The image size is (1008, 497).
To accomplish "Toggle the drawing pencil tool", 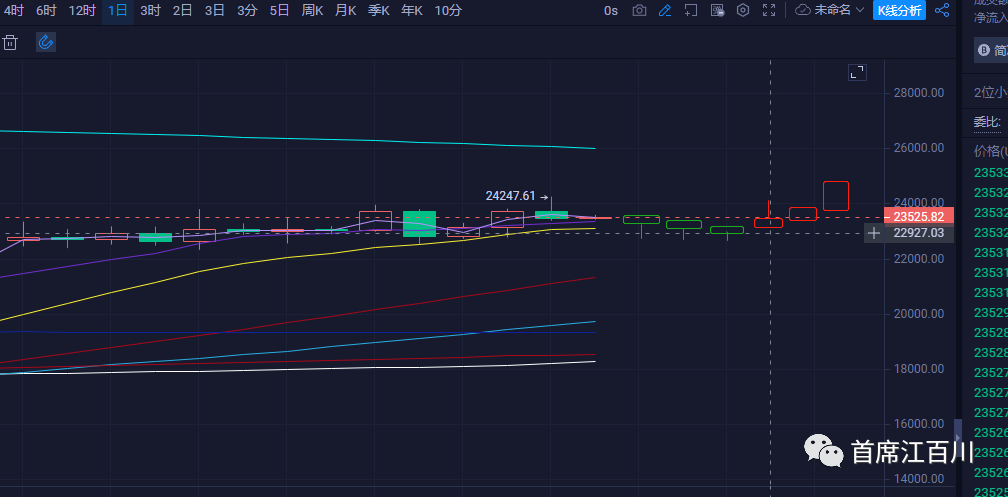I will 665,10.
